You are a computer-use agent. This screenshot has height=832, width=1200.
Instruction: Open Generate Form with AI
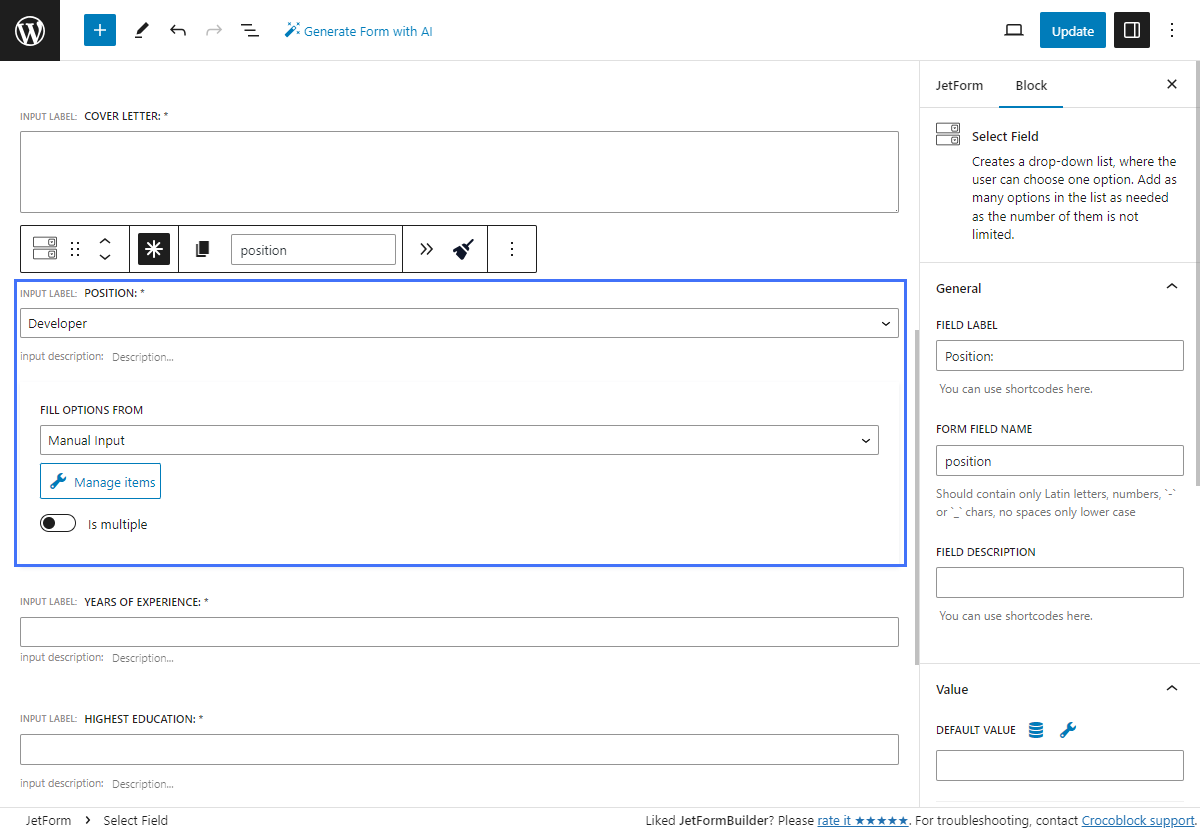(358, 30)
